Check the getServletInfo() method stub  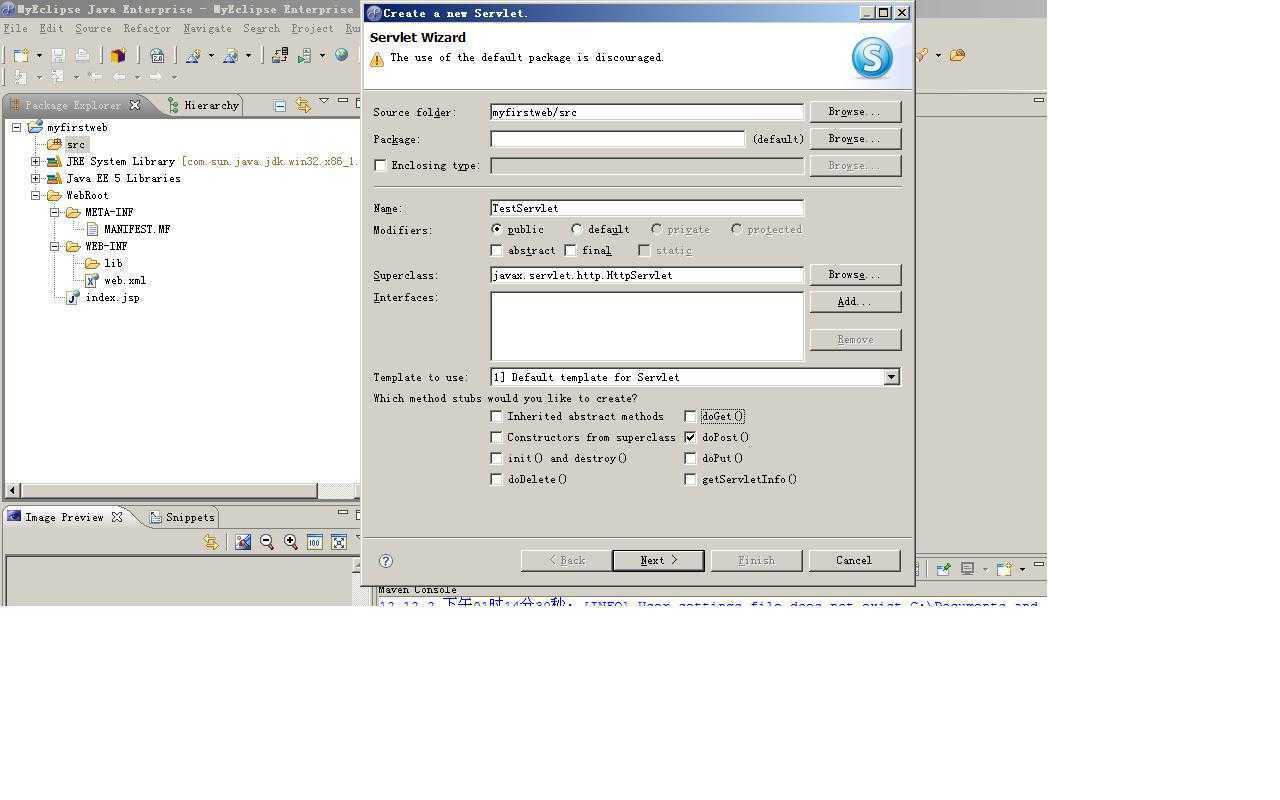(691, 479)
